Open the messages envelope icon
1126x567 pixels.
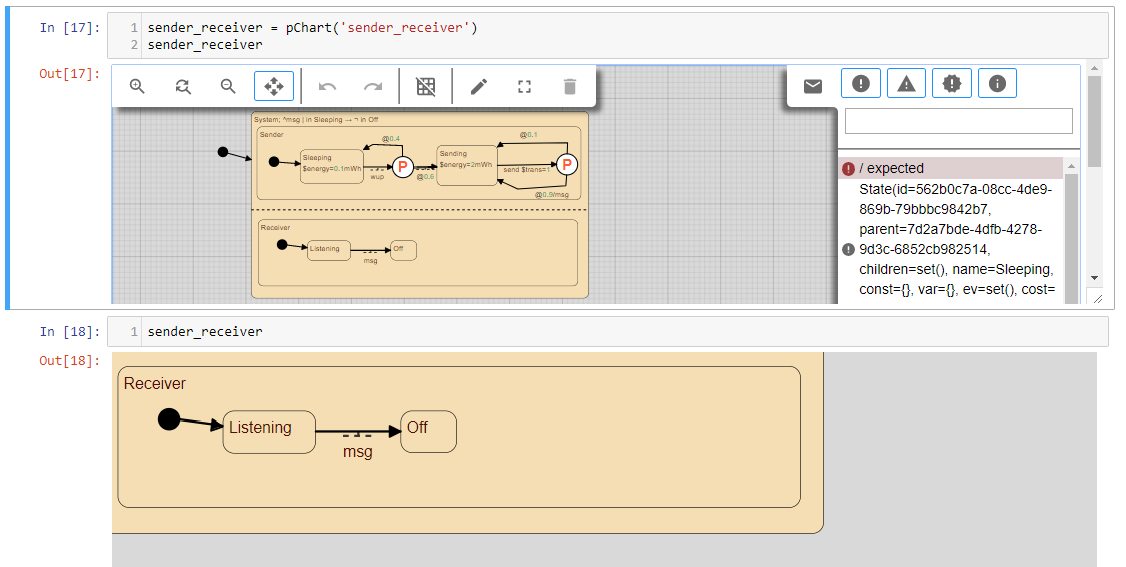813,86
